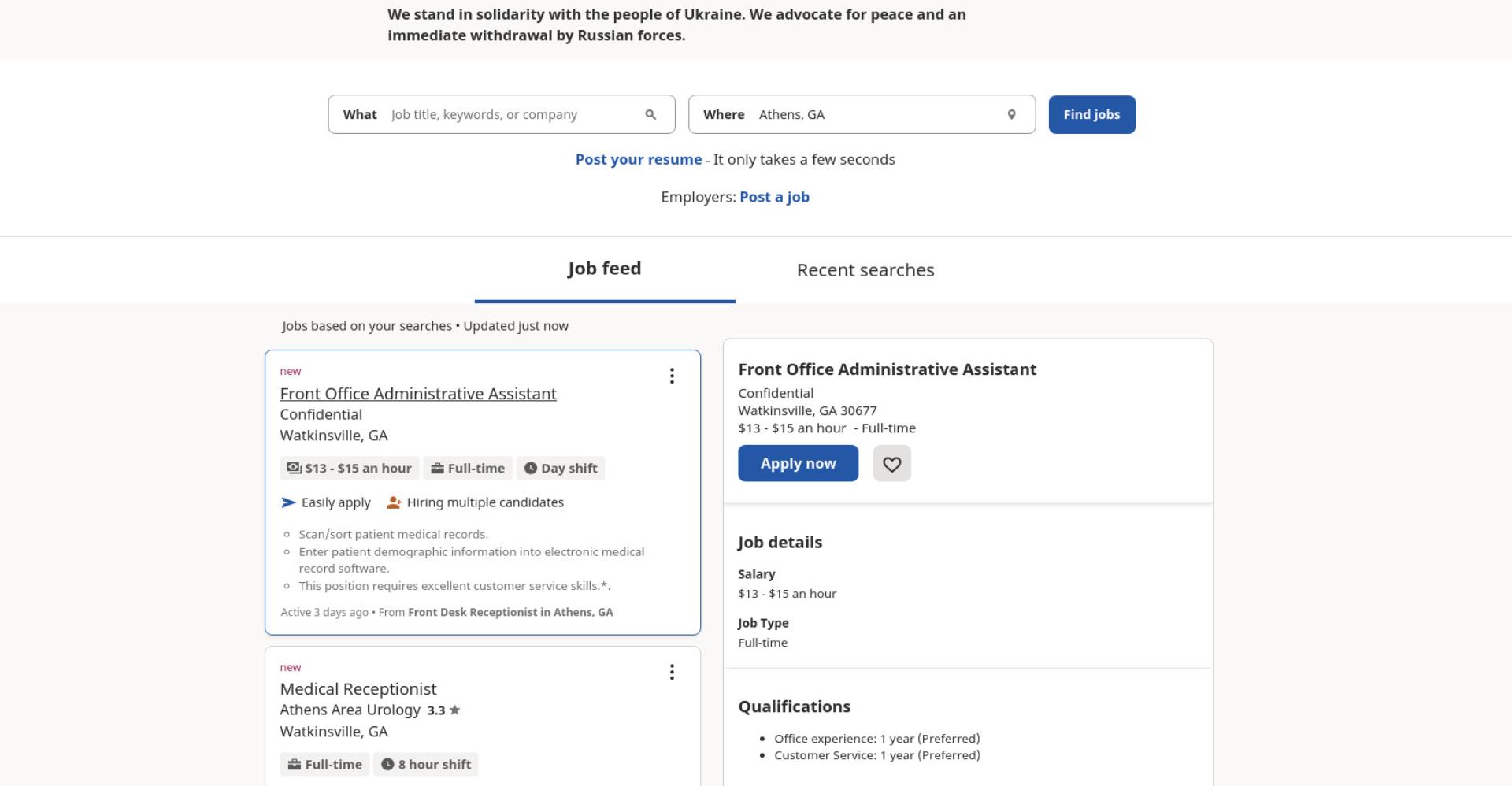Image resolution: width=1512 pixels, height=786 pixels.
Task: Click the Easily apply arrow icon
Action: coord(288,502)
